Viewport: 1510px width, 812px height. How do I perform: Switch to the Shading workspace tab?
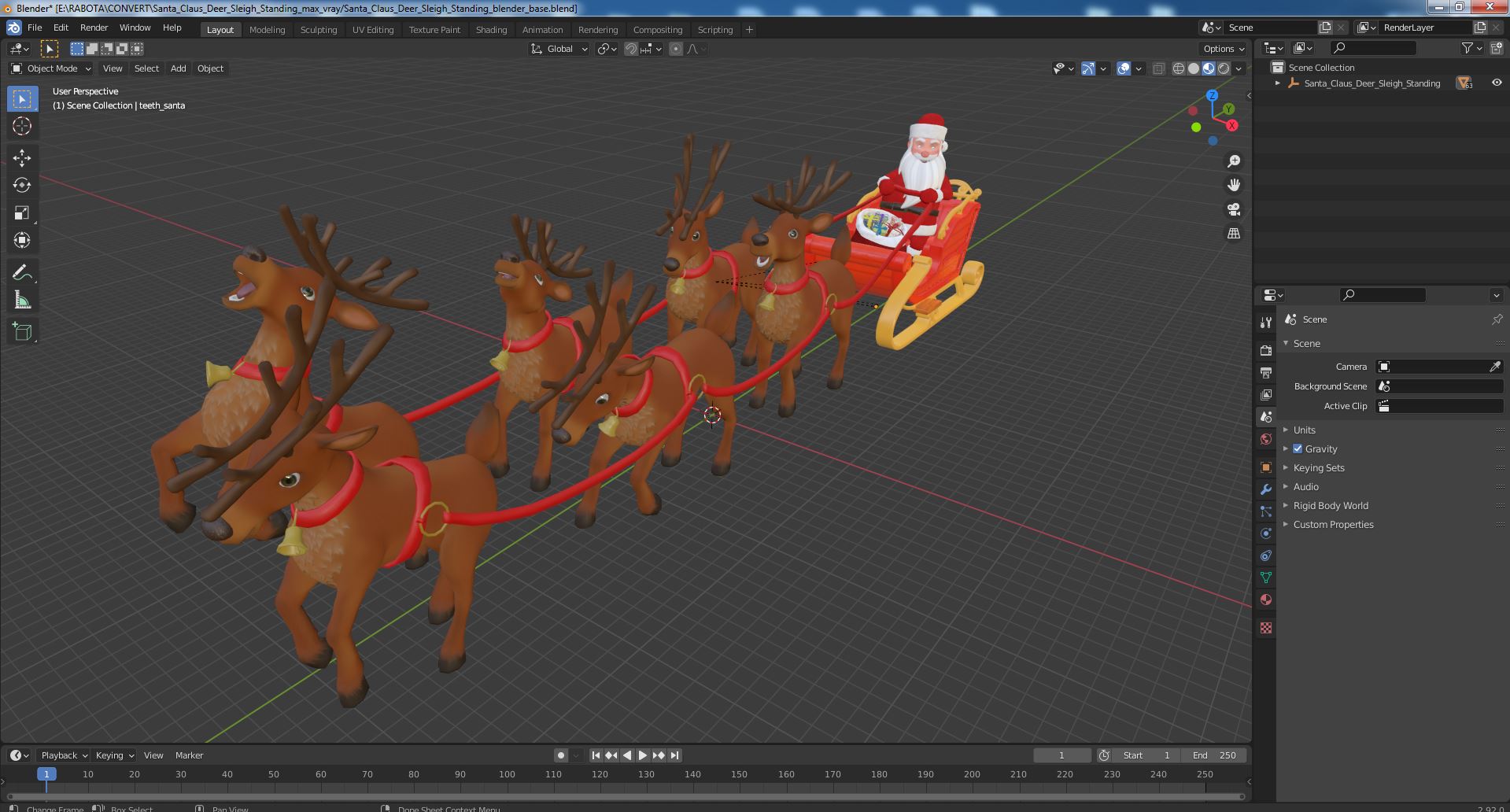[x=491, y=30]
